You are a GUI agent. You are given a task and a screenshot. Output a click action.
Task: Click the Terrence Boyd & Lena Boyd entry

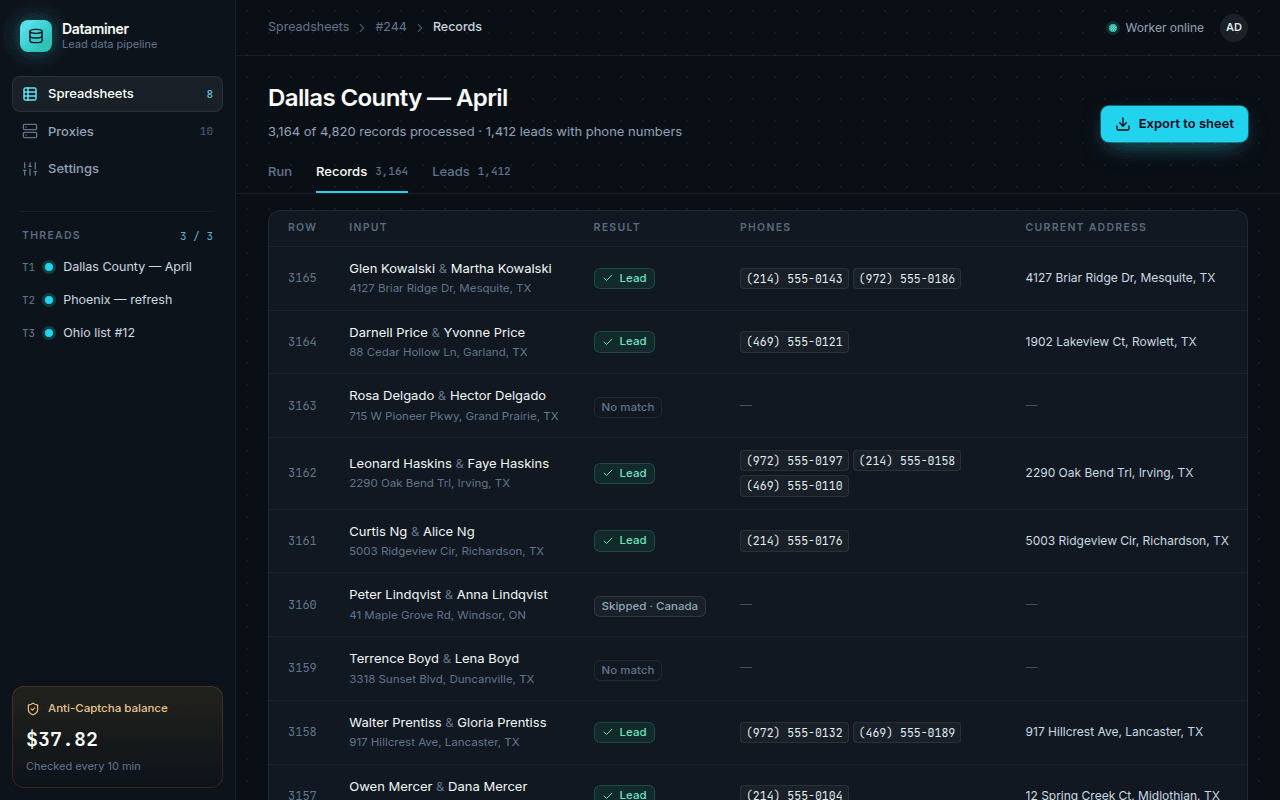coord(434,659)
